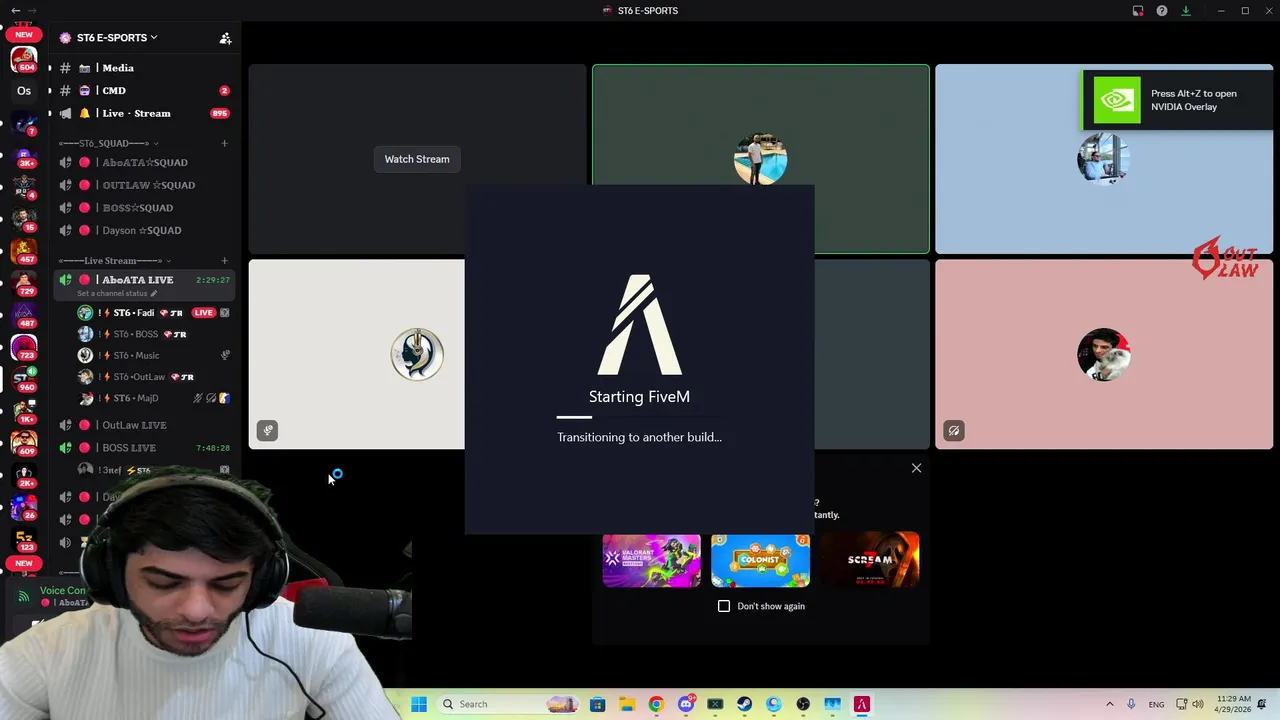Select user ST6•OutLaw in voice list
The image size is (1280, 720).
click(155, 377)
